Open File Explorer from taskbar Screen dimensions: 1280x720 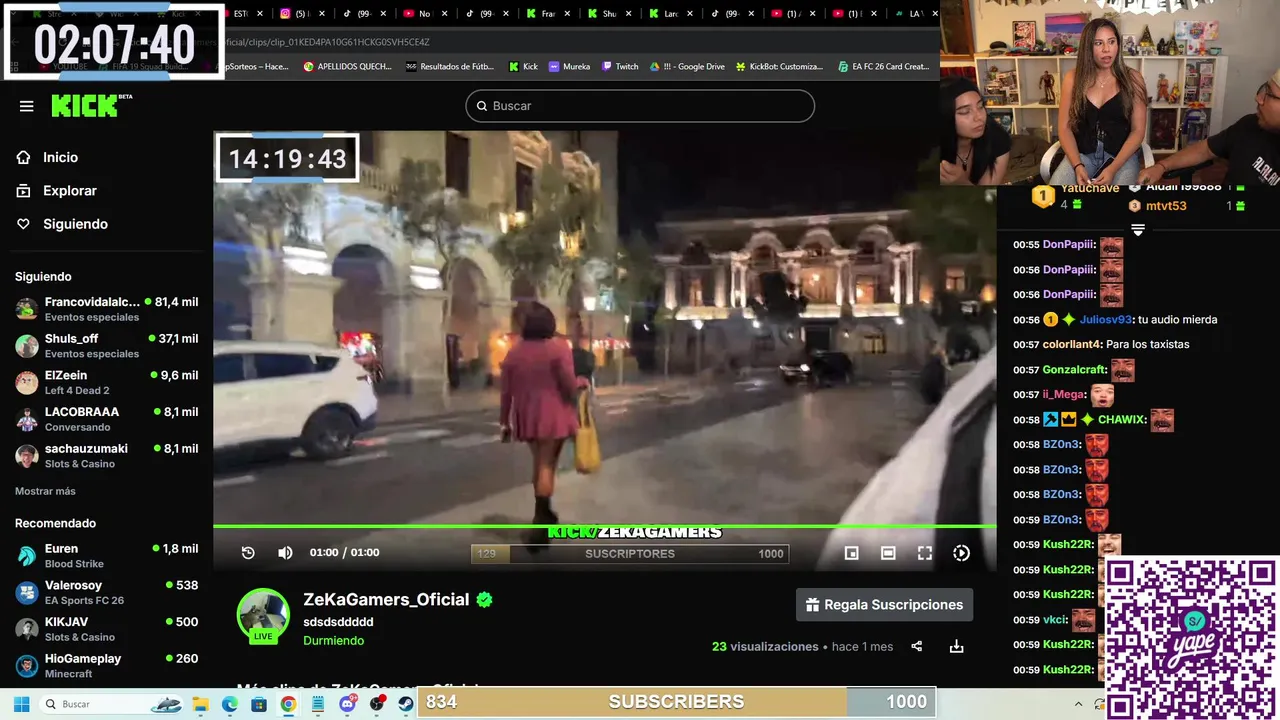pyautogui.click(x=200, y=704)
